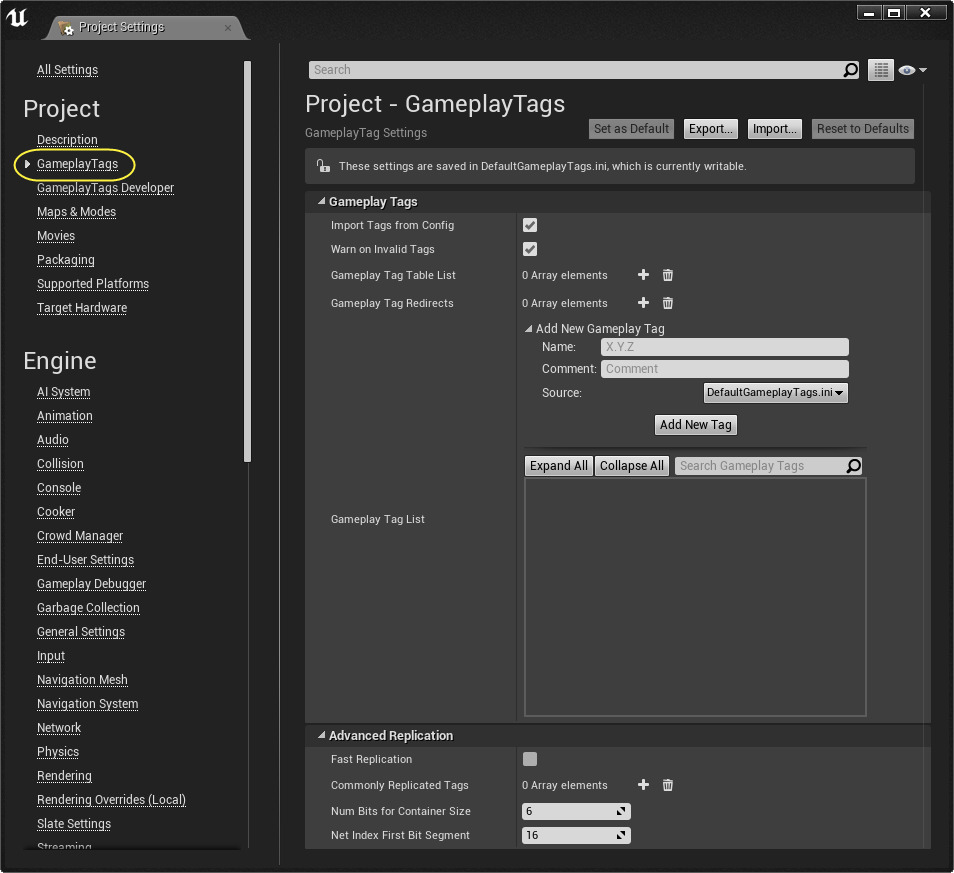Image resolution: width=954 pixels, height=873 pixels.
Task: Collapse the Advanced Replication category
Action: [322, 735]
